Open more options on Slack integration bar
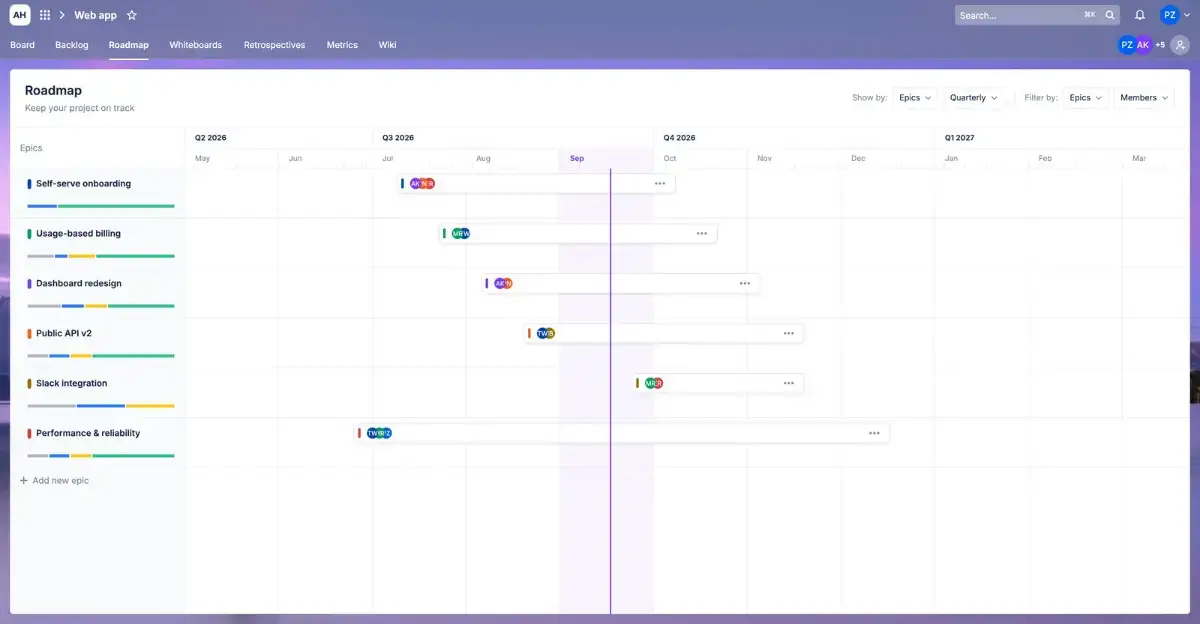This screenshot has width=1200, height=624. tap(789, 383)
